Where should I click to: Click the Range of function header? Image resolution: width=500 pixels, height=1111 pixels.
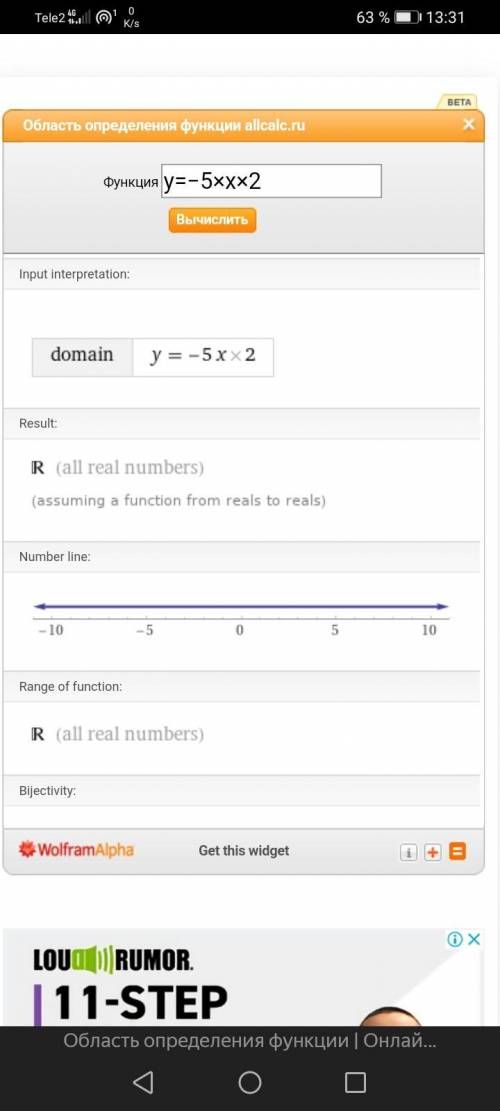tap(242, 687)
